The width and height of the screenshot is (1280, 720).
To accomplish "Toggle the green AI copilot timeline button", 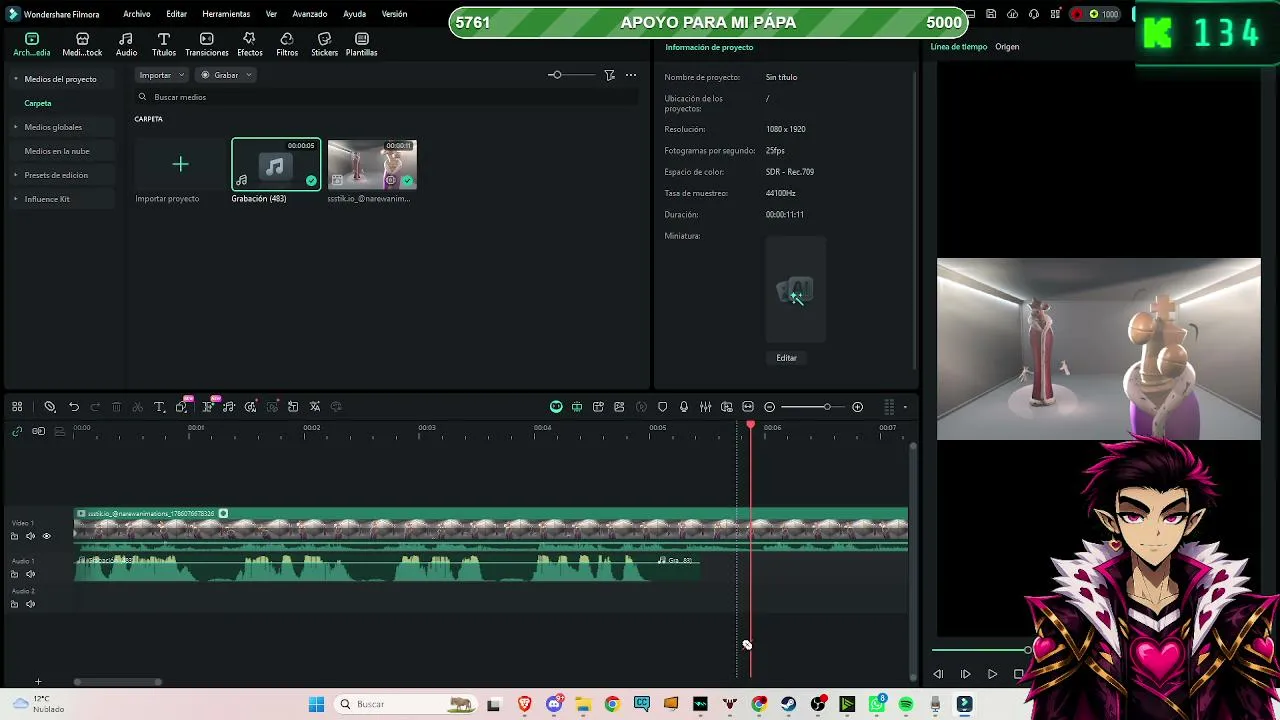I will pyautogui.click(x=556, y=407).
